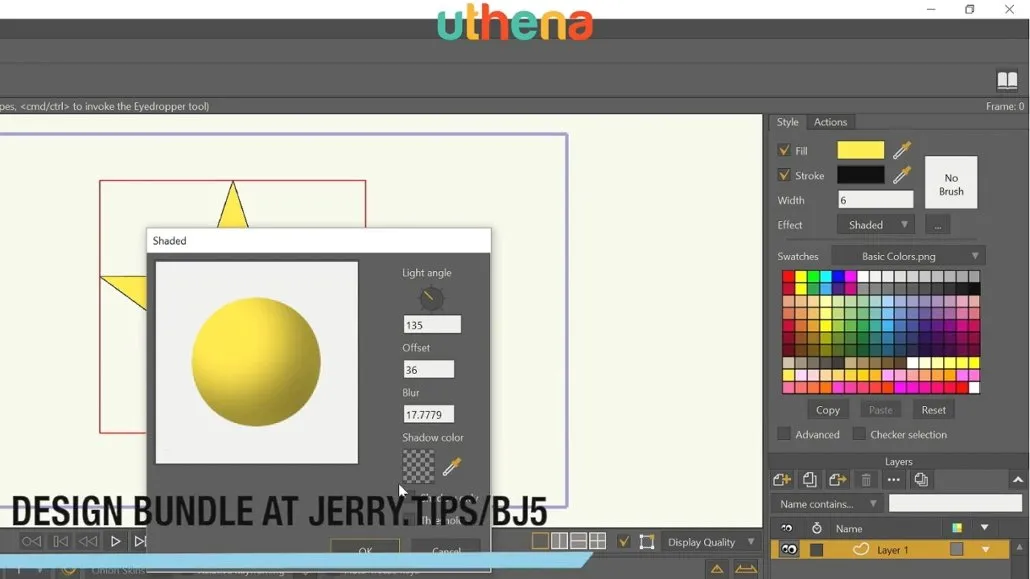Click the Blur field showing 17.7779
The height and width of the screenshot is (579, 1030).
click(x=428, y=414)
